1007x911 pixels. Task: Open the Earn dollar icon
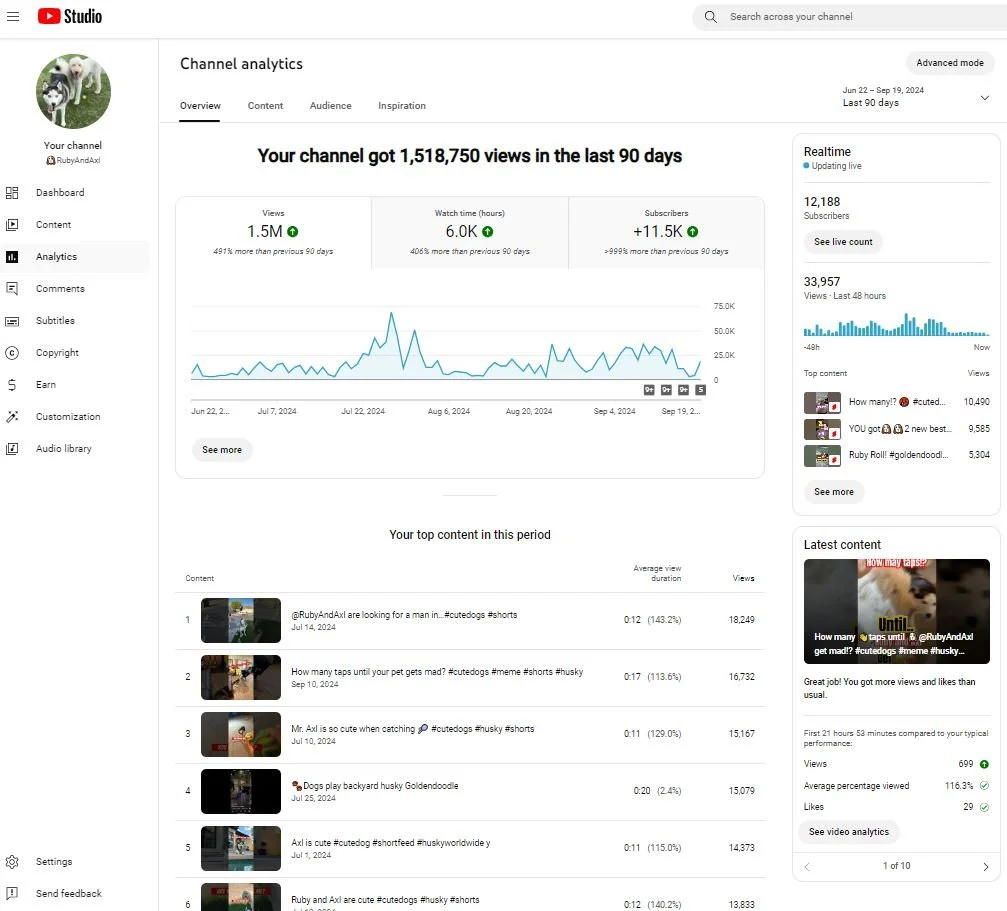12,385
